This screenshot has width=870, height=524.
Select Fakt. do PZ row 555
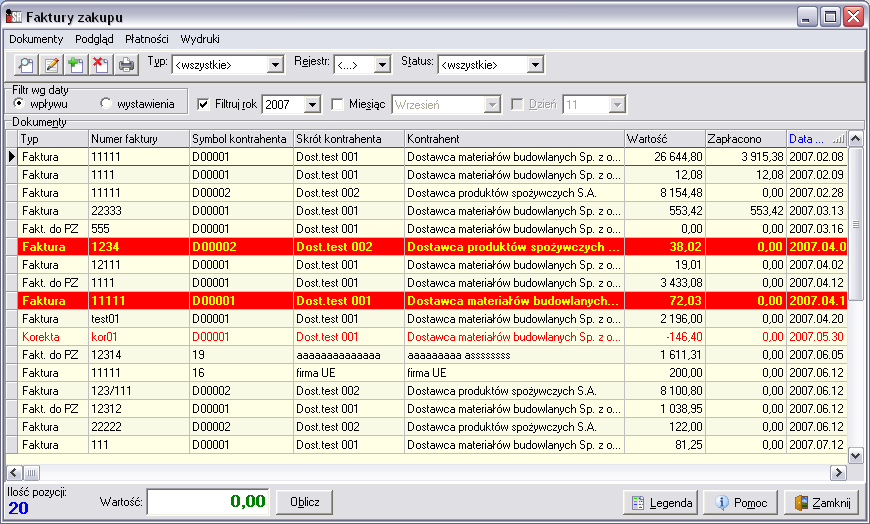point(427,229)
